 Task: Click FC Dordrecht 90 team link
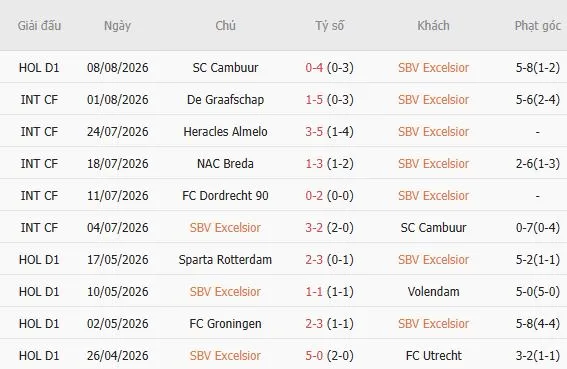[225, 196]
